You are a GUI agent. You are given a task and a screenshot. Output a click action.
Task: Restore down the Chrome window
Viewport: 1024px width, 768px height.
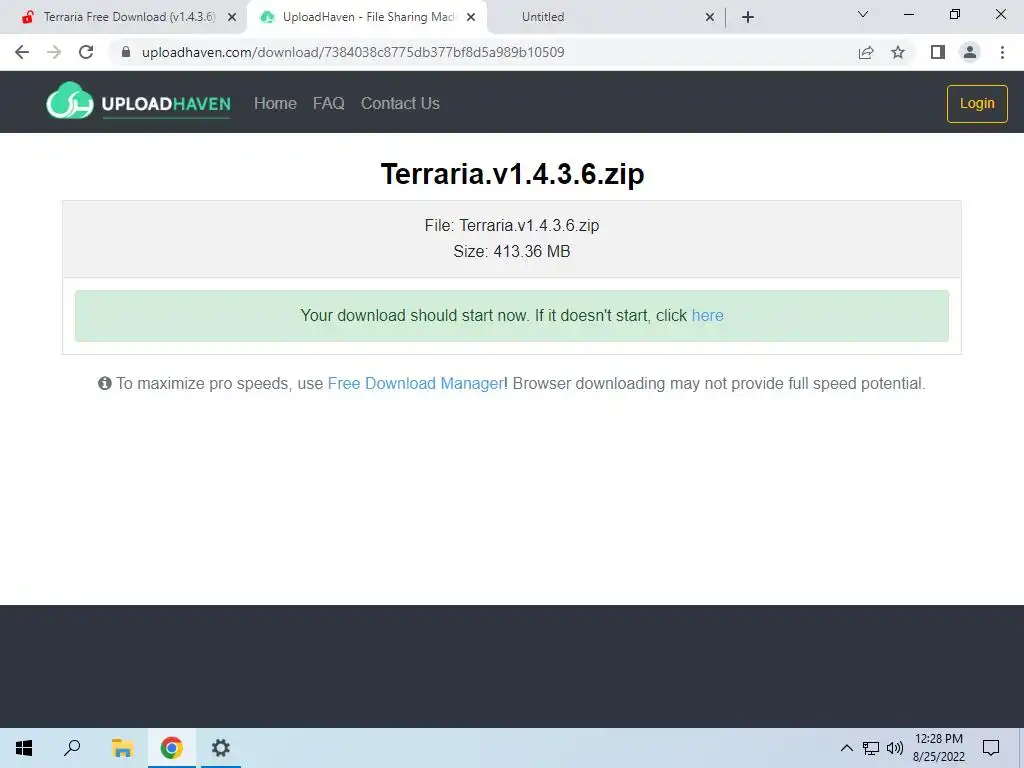tap(955, 14)
